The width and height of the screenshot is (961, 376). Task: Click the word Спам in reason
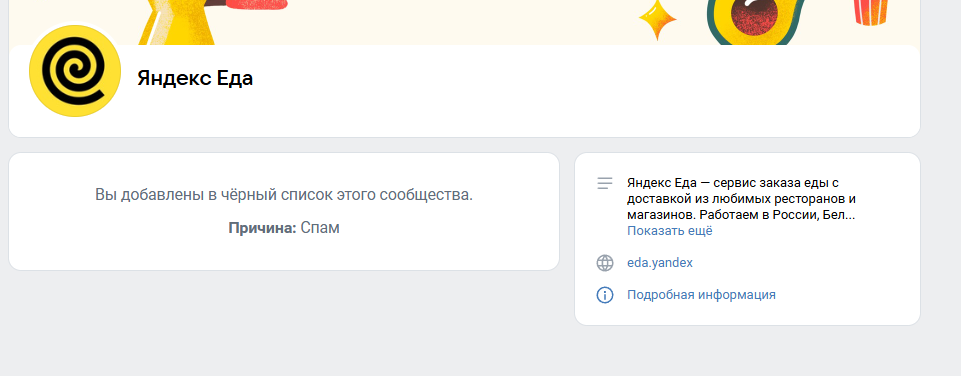[320, 228]
